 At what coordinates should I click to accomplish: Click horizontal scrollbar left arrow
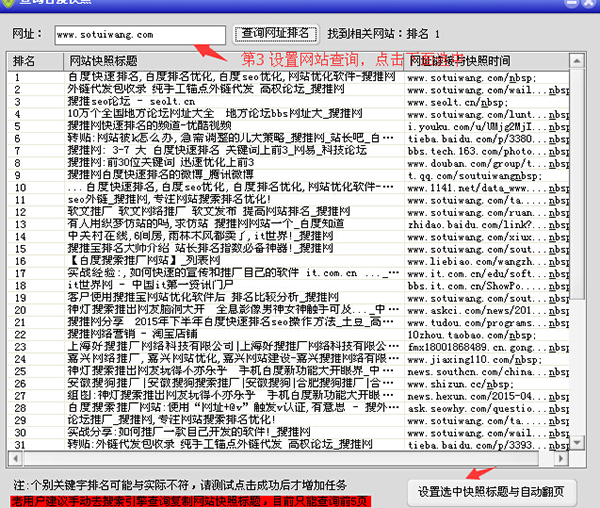(x=15, y=458)
